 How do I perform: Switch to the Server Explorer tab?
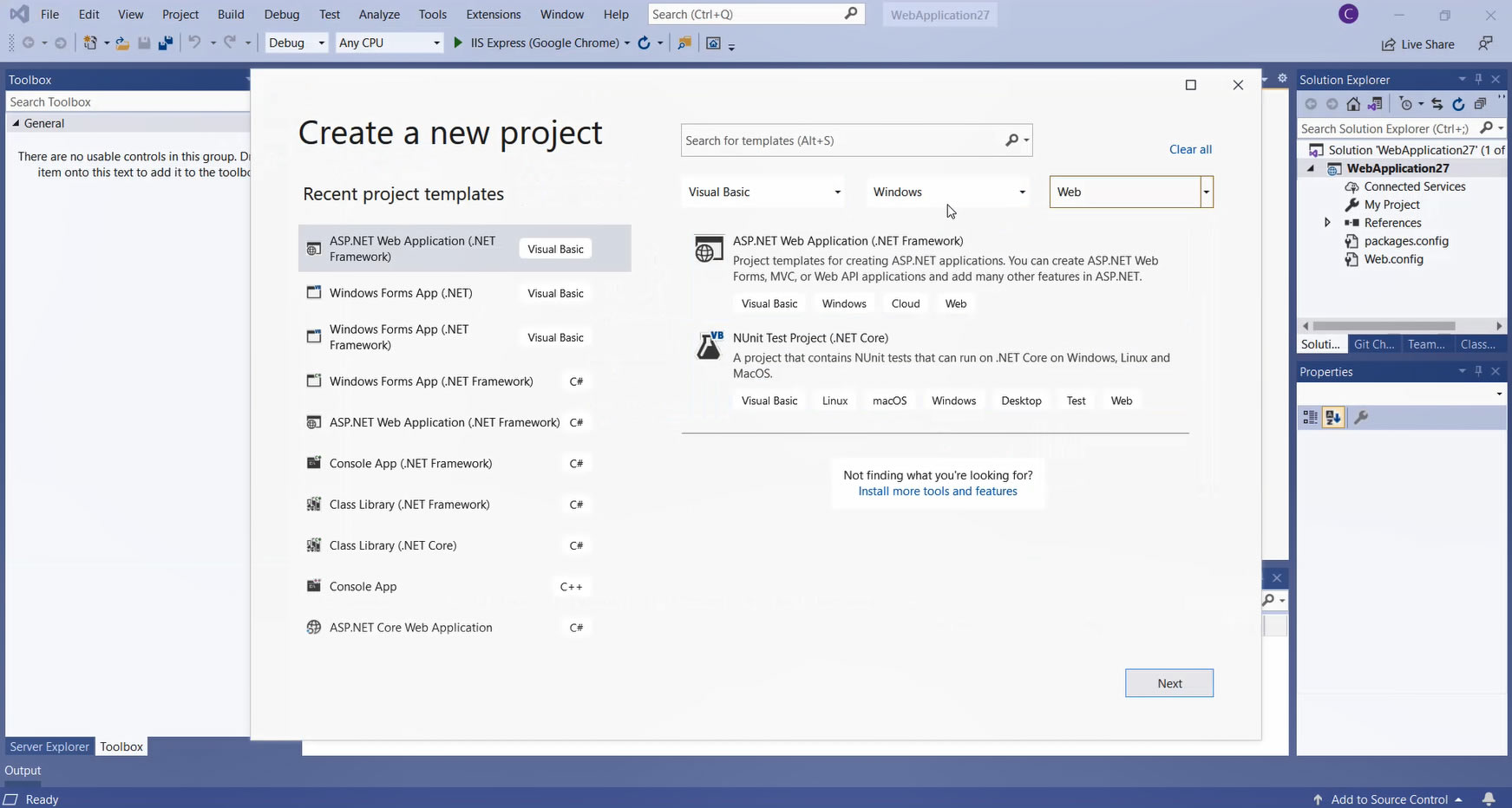[x=49, y=746]
